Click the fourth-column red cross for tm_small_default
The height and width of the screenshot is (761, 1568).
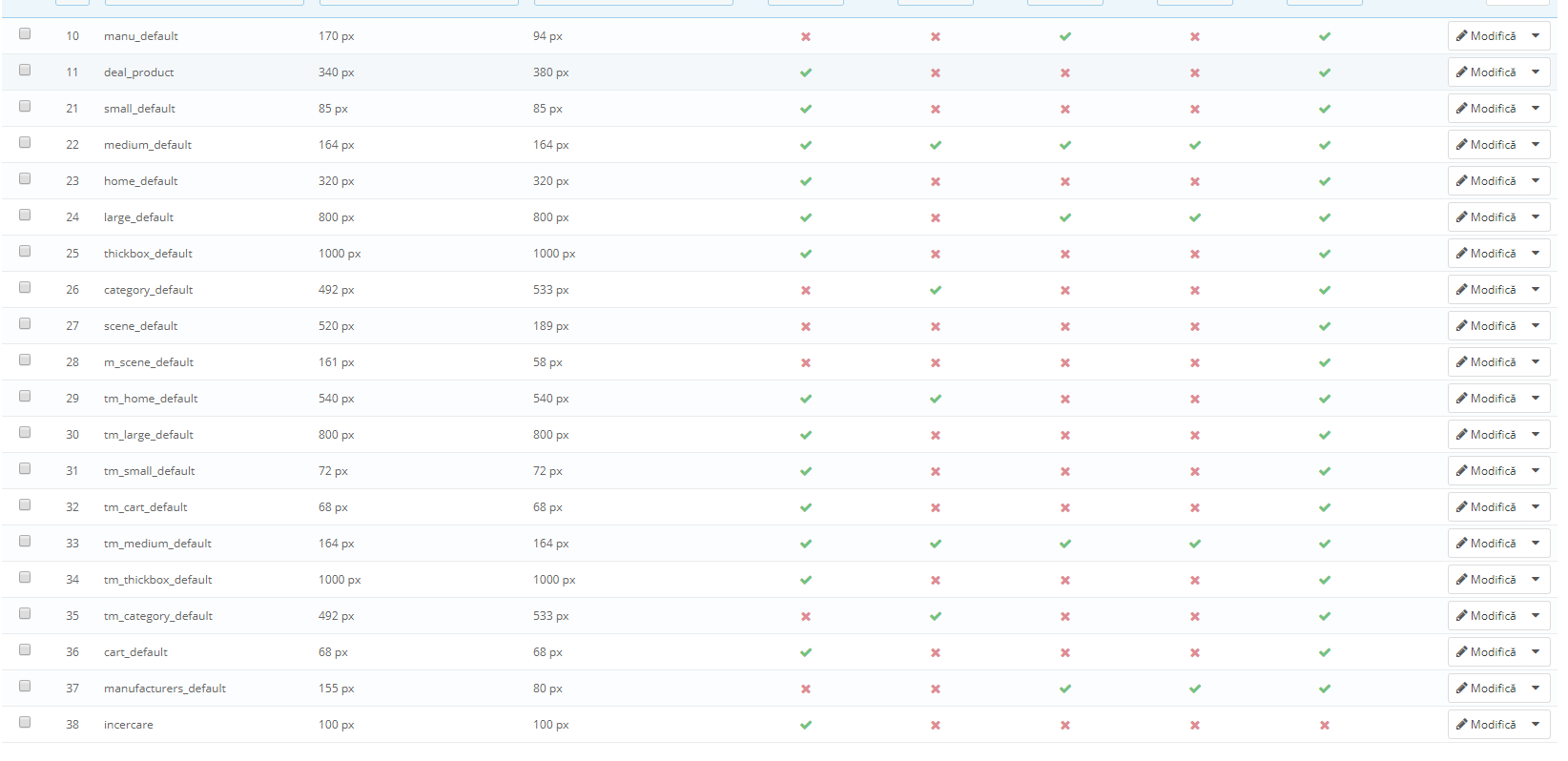click(1195, 471)
